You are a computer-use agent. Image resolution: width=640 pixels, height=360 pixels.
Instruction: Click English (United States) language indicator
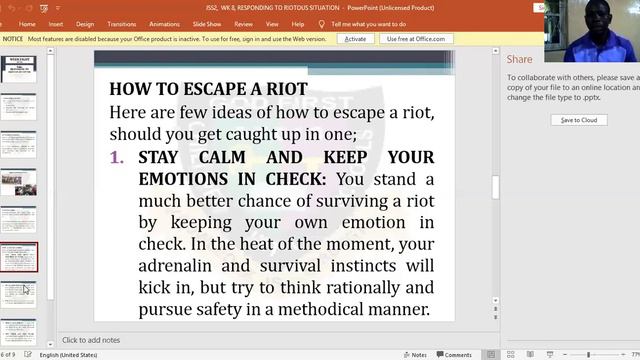click(x=68, y=355)
